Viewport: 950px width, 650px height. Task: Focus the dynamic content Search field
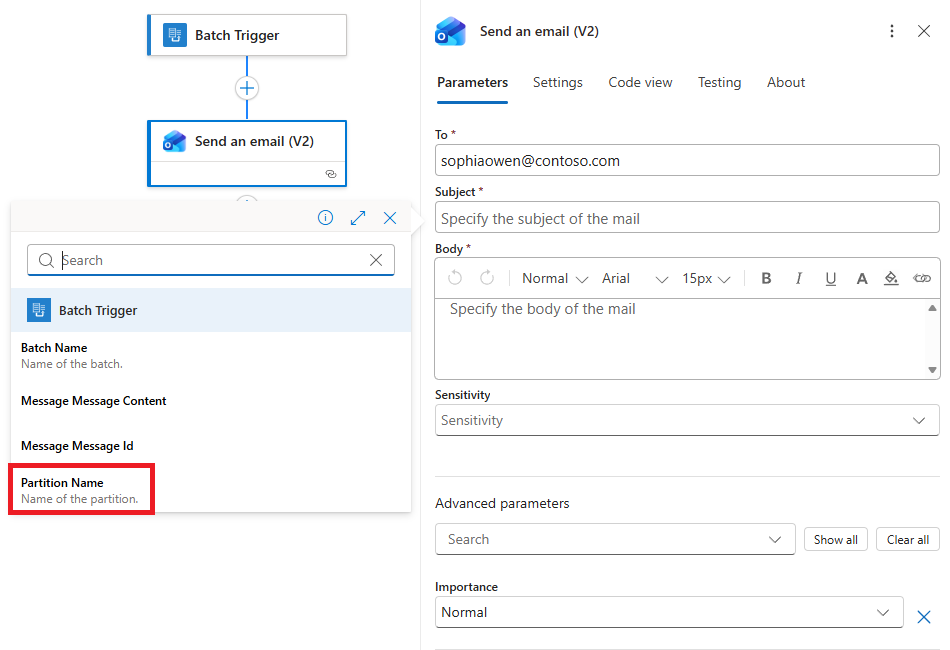click(211, 260)
